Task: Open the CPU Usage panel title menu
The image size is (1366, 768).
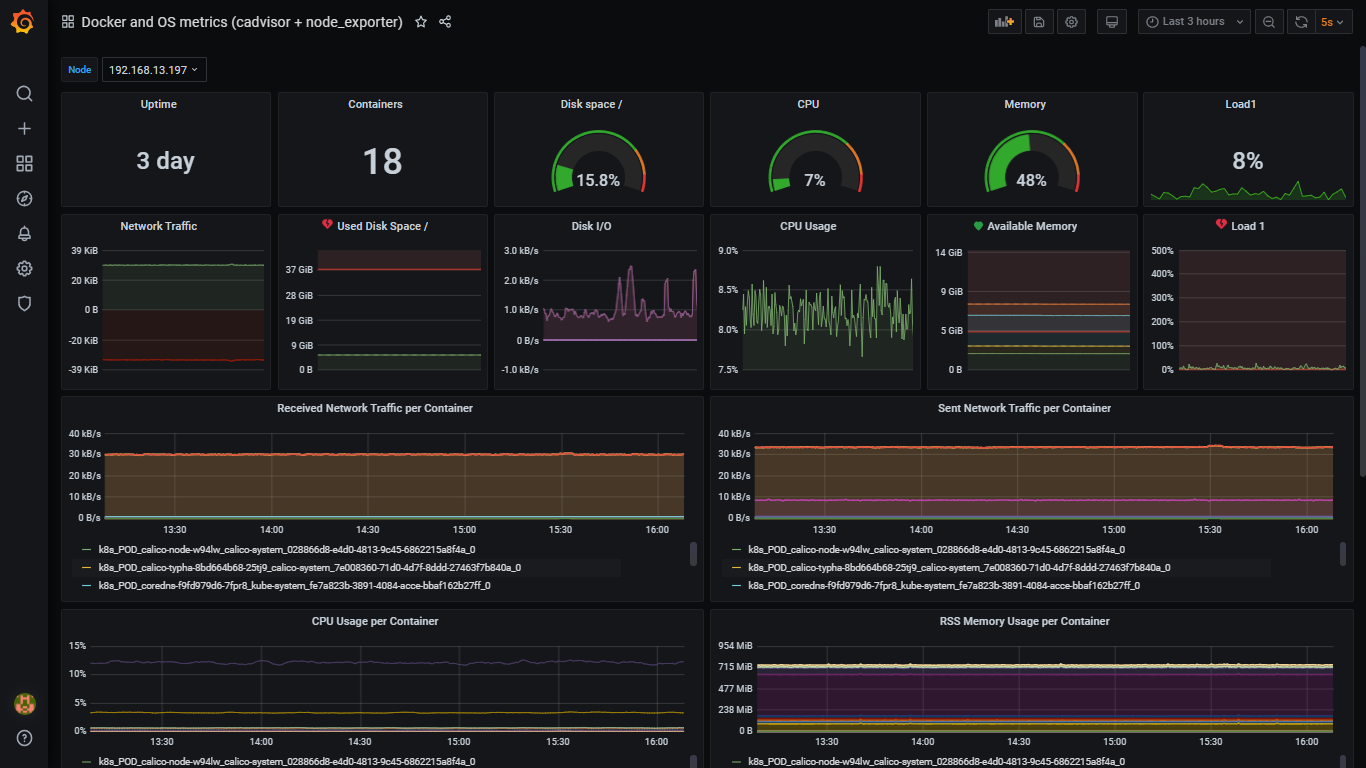Action: coord(808,226)
